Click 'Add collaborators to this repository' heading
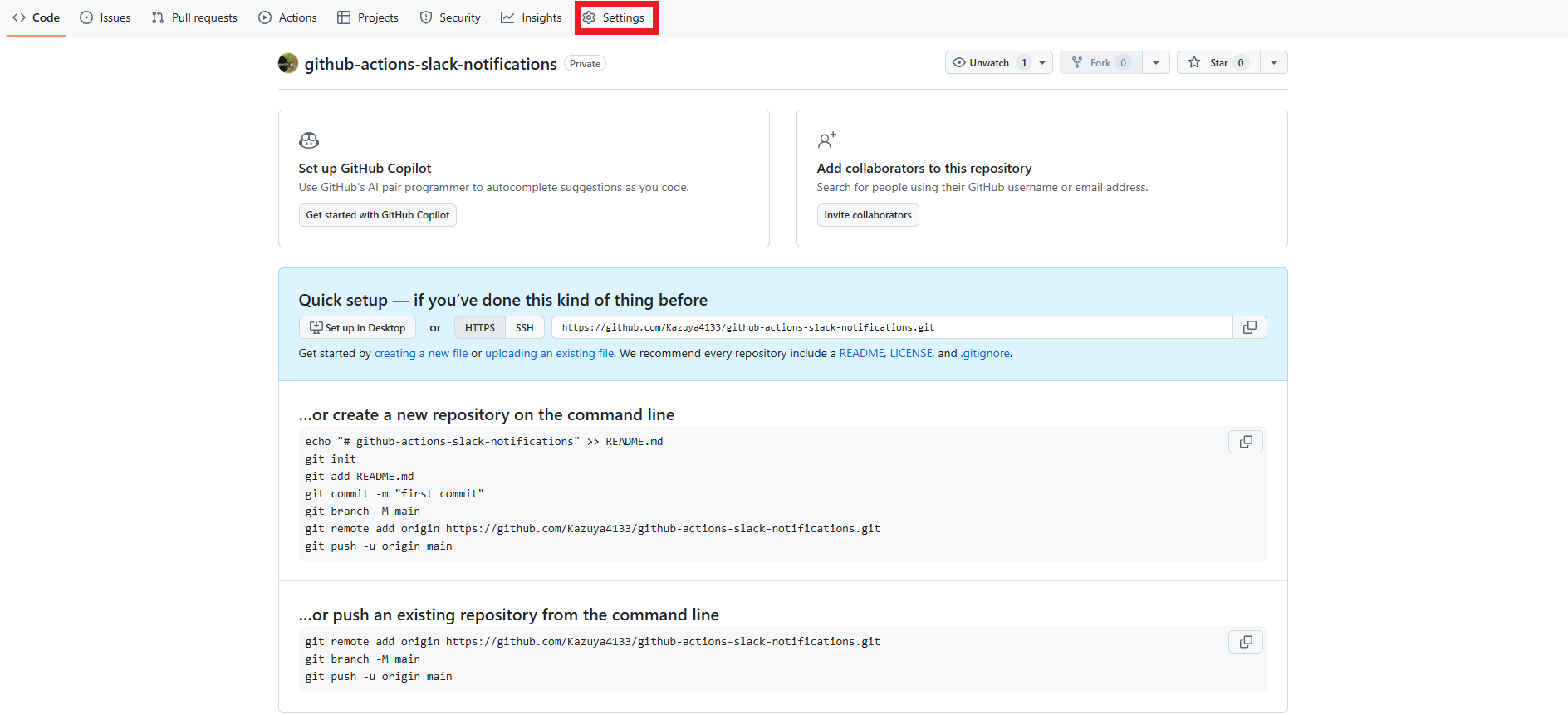The width and height of the screenshot is (1568, 715). (924, 168)
